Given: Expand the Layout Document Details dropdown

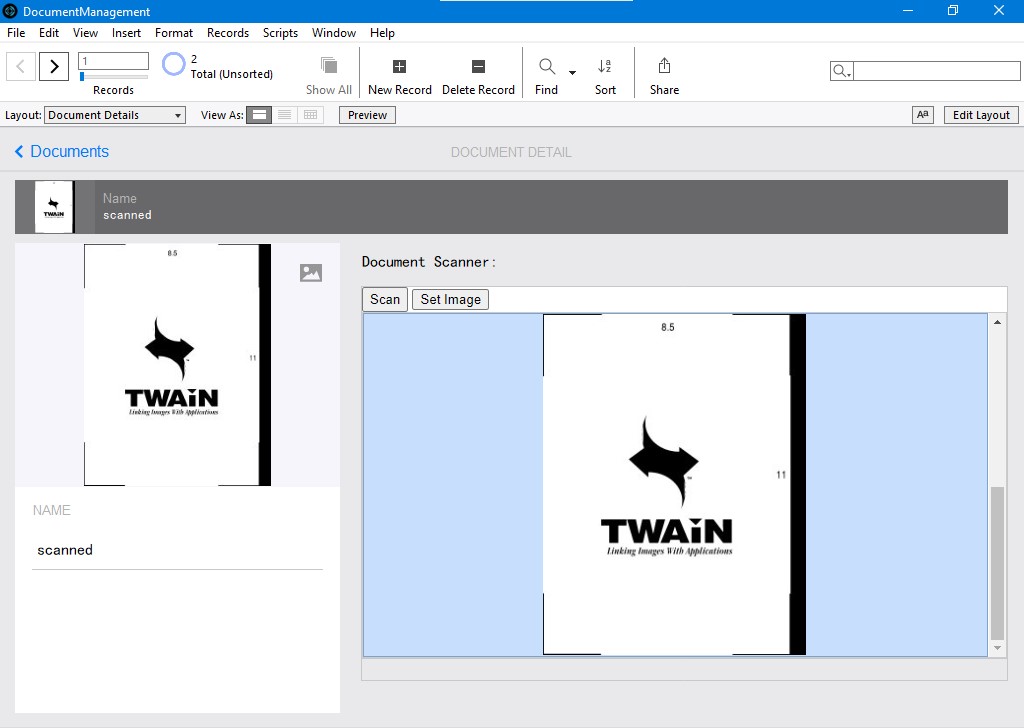Looking at the screenshot, I should click(x=178, y=116).
